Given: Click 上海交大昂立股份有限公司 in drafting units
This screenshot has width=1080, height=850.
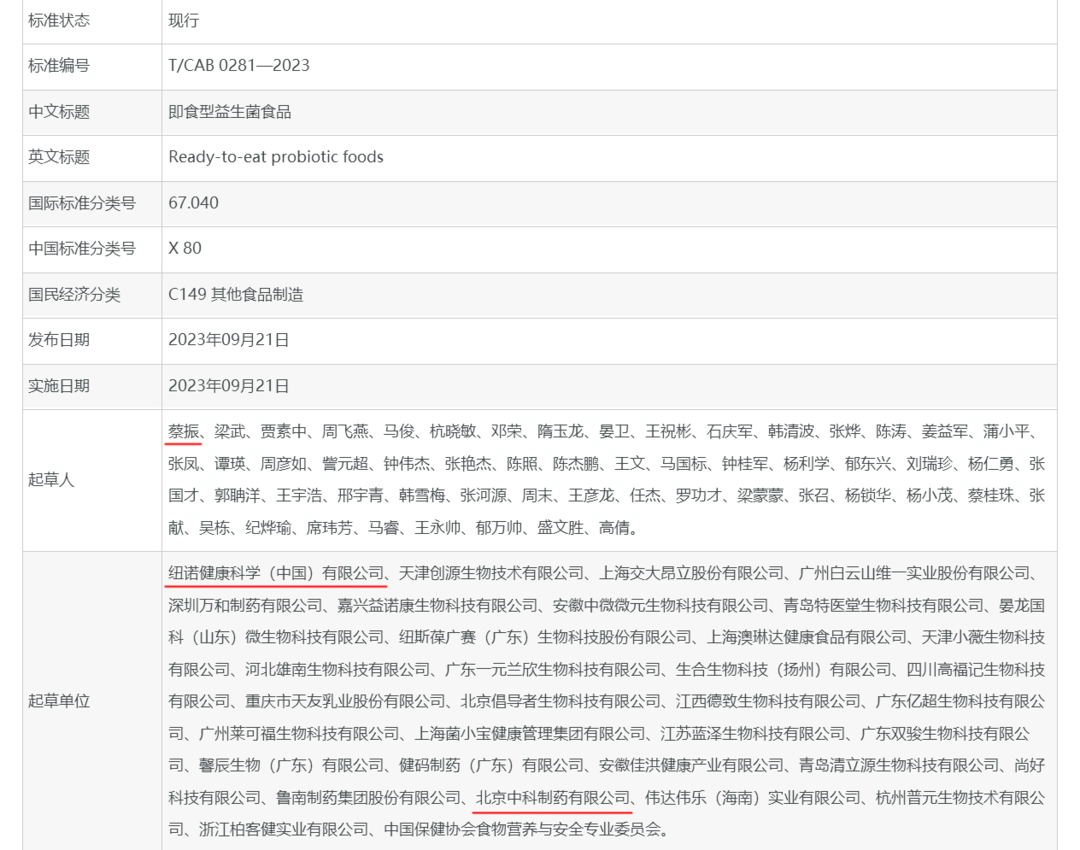Looking at the screenshot, I should 691,573.
